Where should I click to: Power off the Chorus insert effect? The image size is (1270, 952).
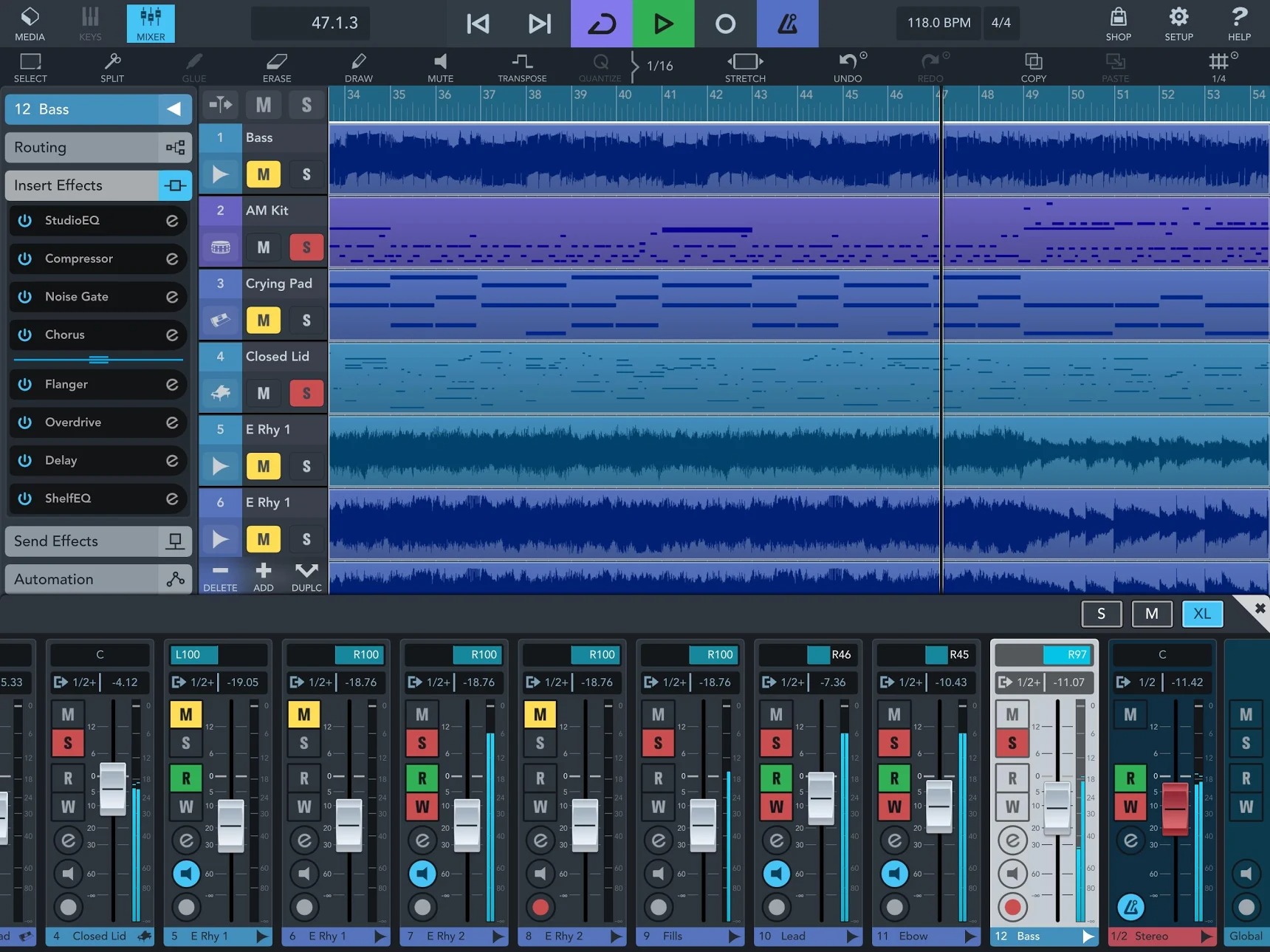pos(26,335)
